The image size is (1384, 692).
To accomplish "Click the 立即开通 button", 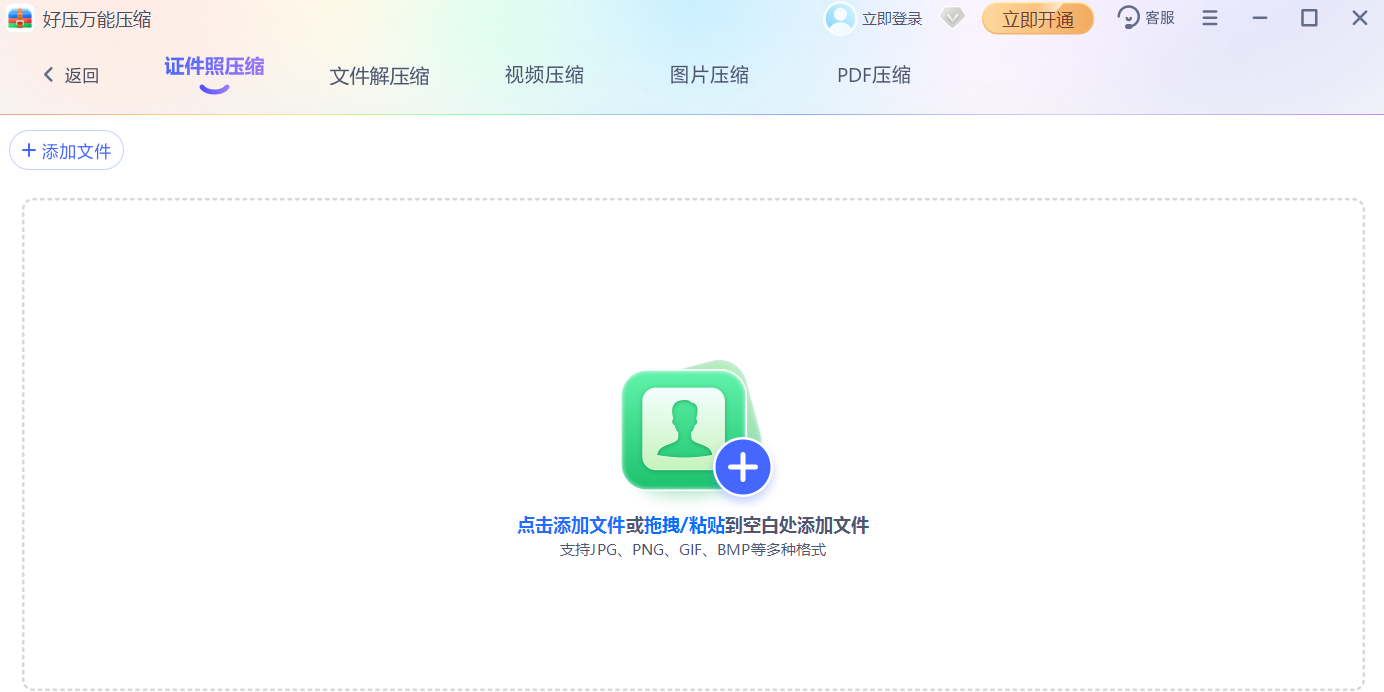I will coord(1038,19).
